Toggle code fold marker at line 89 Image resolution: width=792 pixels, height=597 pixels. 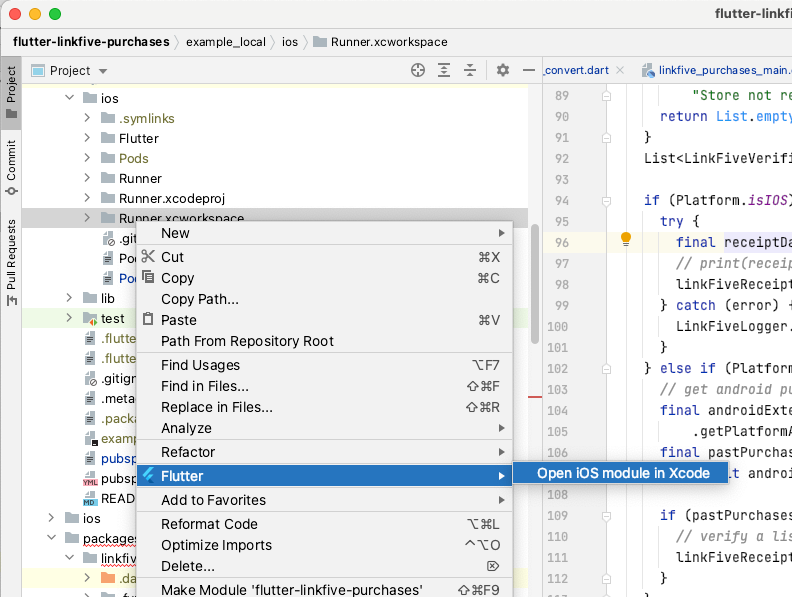coord(607,96)
